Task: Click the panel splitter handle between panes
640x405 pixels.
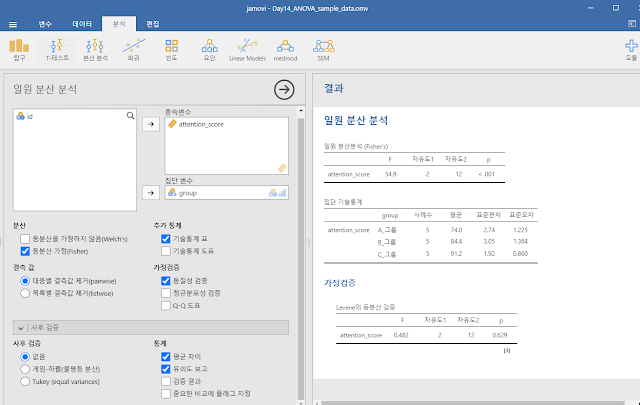Action: pyautogui.click(x=309, y=243)
